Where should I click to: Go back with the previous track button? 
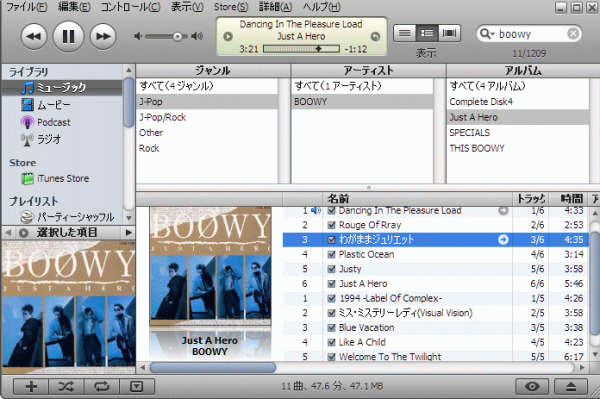point(34,36)
